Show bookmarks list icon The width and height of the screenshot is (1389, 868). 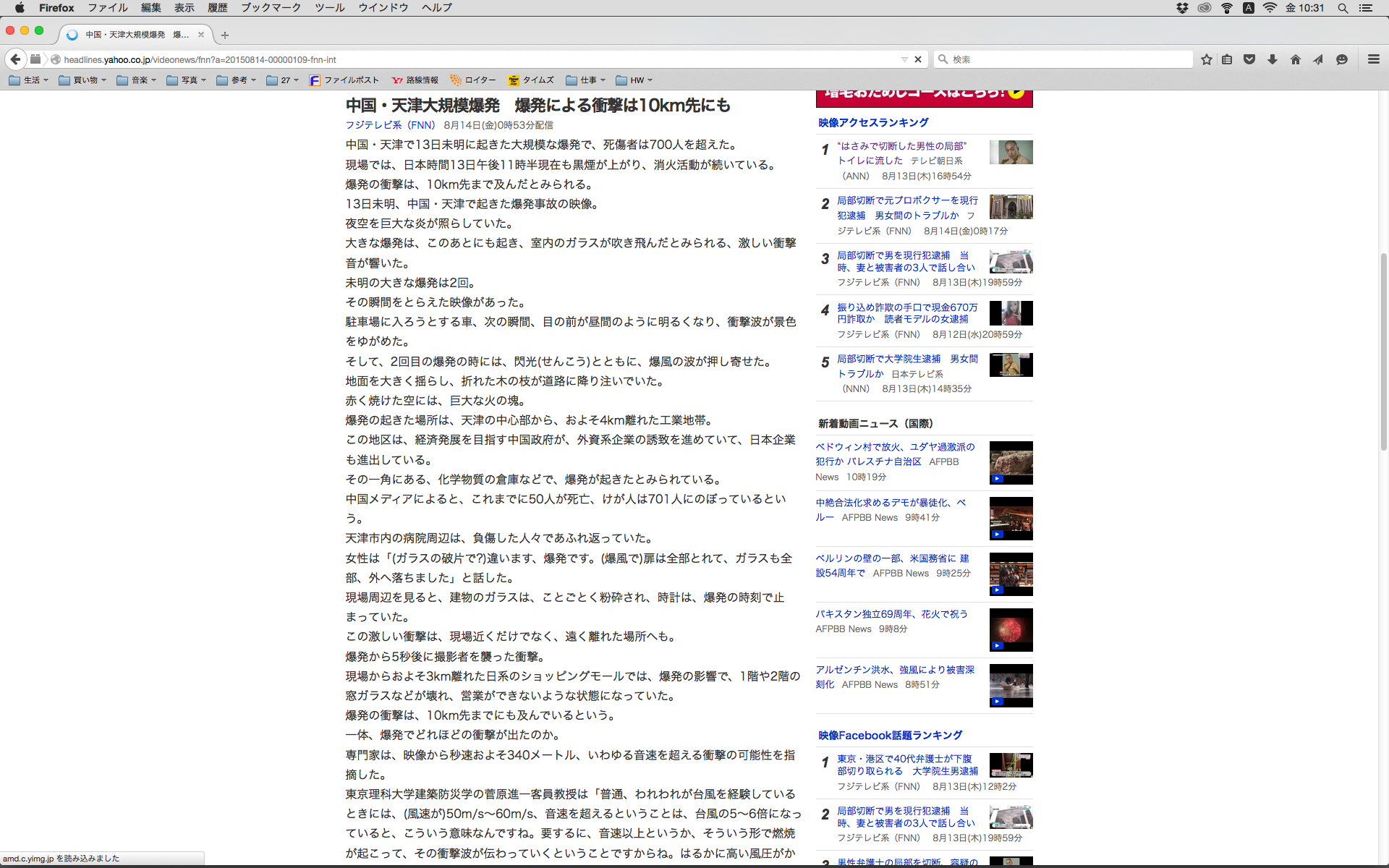pyautogui.click(x=1227, y=59)
